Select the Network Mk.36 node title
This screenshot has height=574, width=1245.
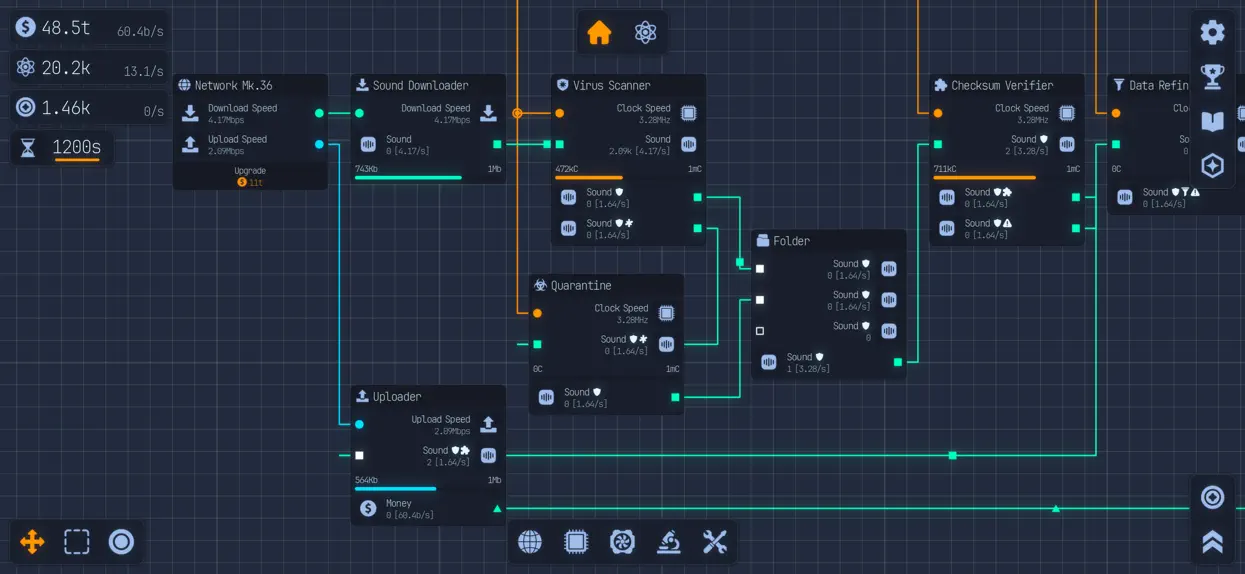233,85
